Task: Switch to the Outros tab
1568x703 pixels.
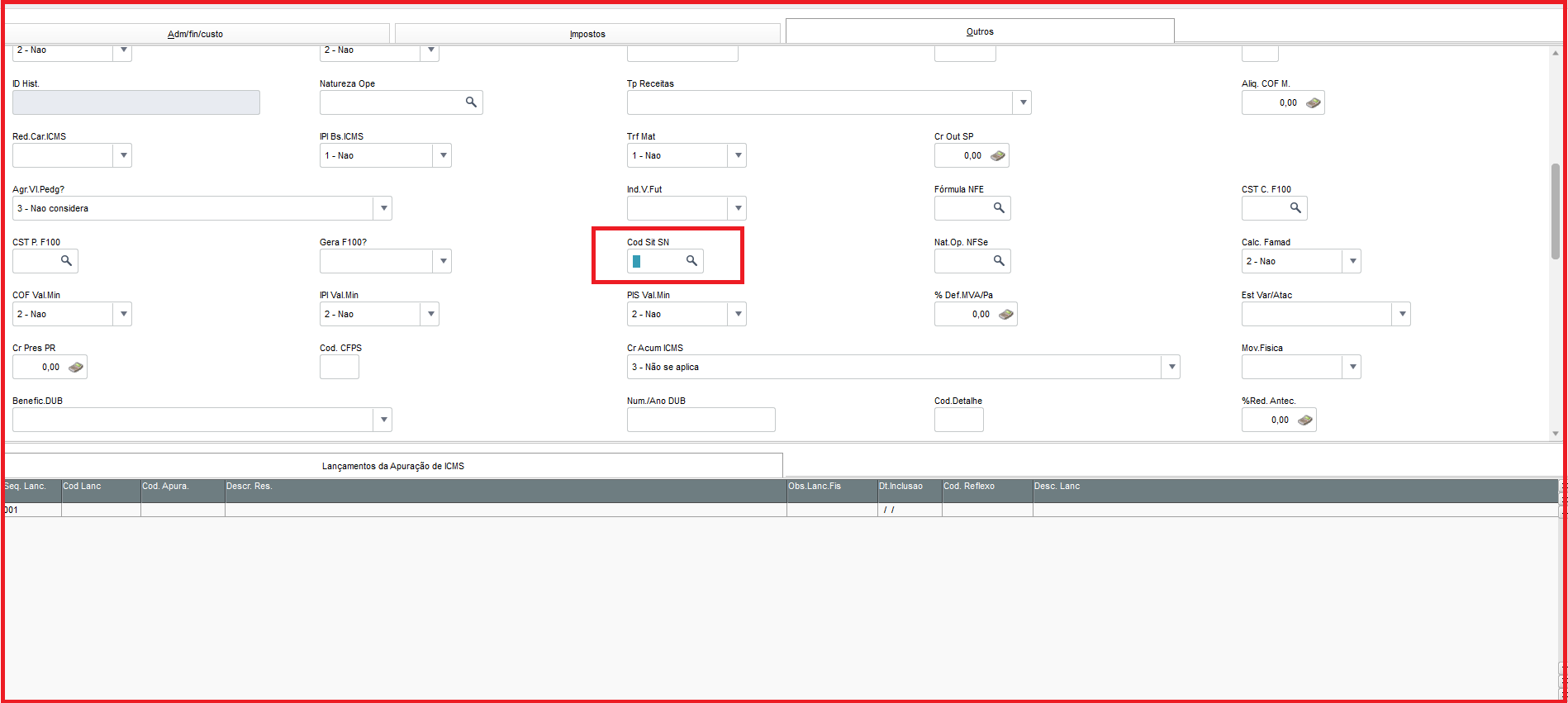Action: [x=980, y=31]
